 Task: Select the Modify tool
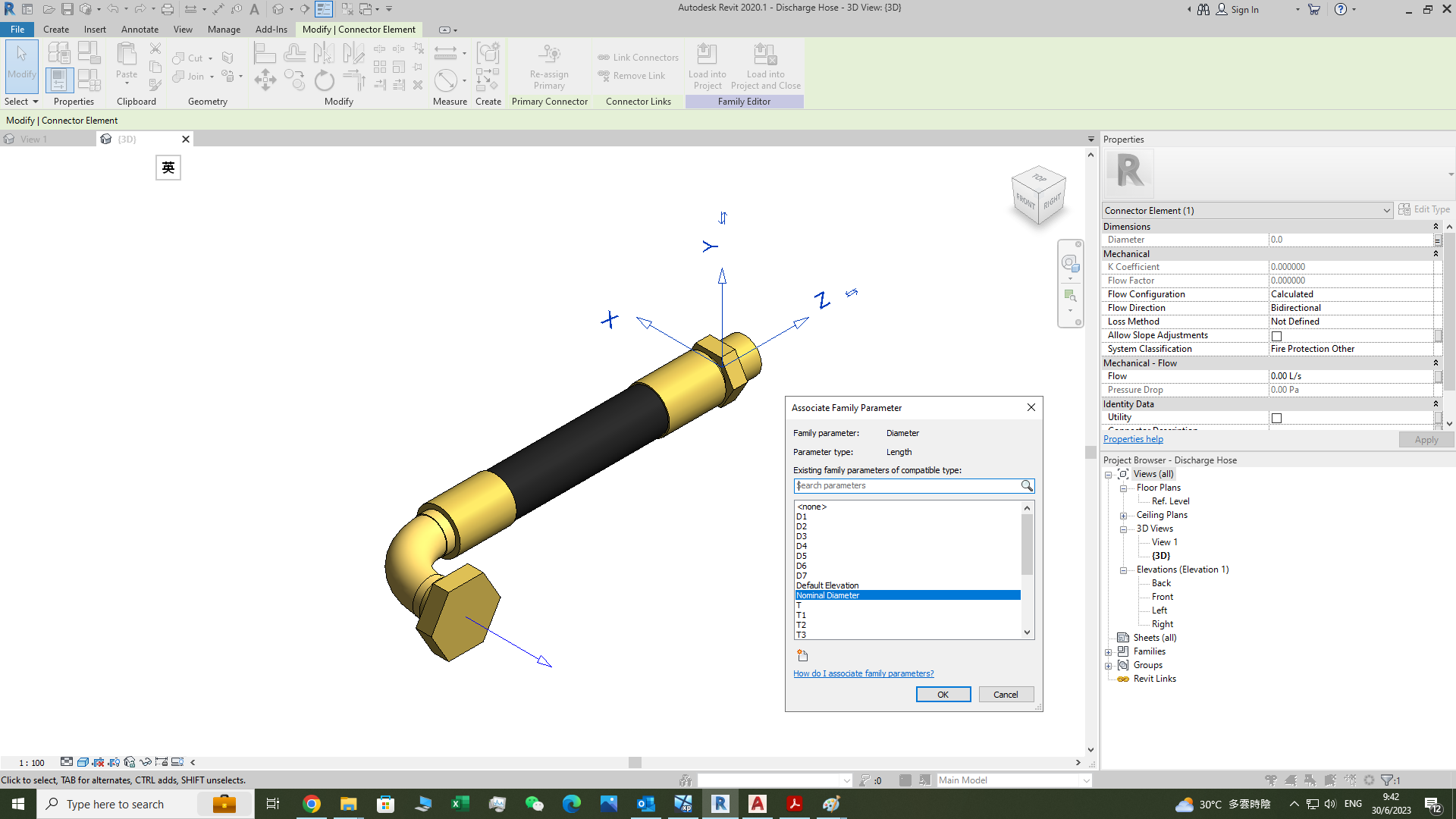(x=21, y=67)
